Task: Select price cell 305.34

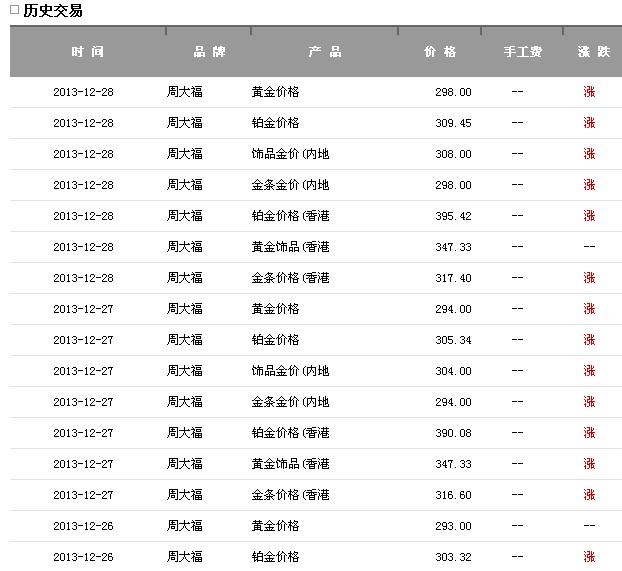Action: (453, 340)
